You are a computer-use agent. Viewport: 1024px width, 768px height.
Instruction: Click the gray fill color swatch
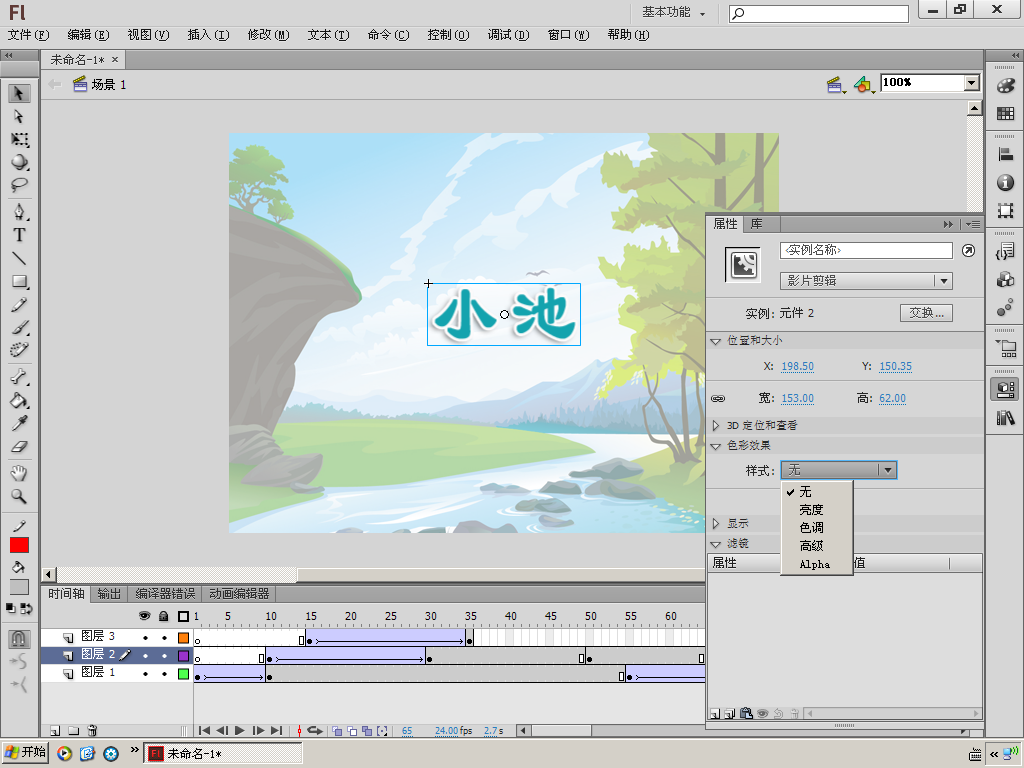19,587
